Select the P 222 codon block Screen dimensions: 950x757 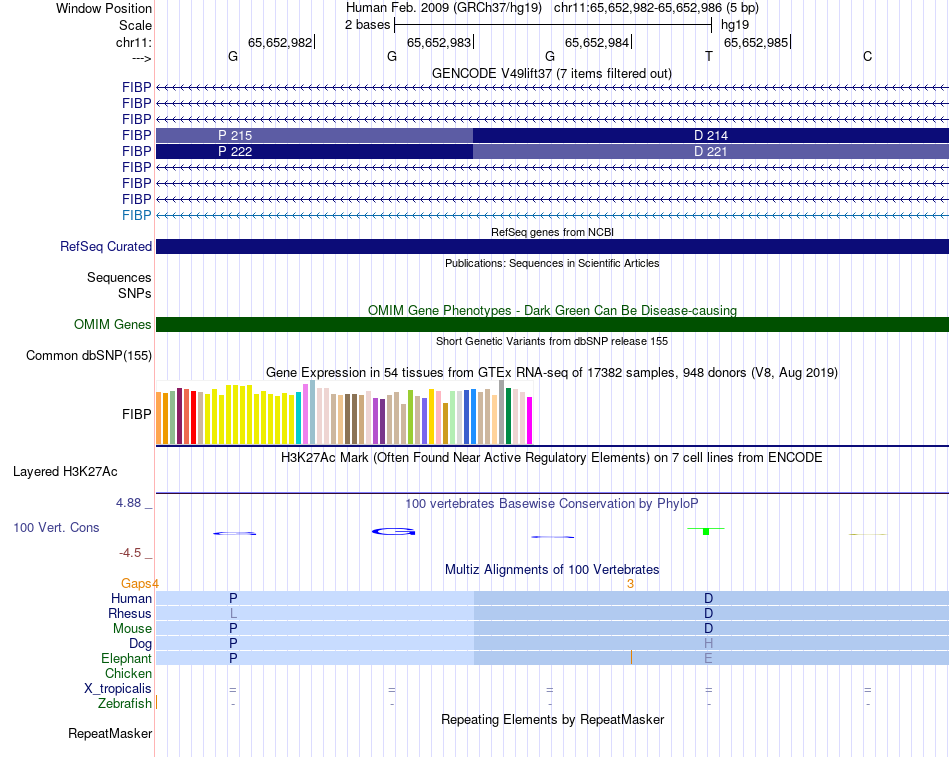tap(314, 151)
